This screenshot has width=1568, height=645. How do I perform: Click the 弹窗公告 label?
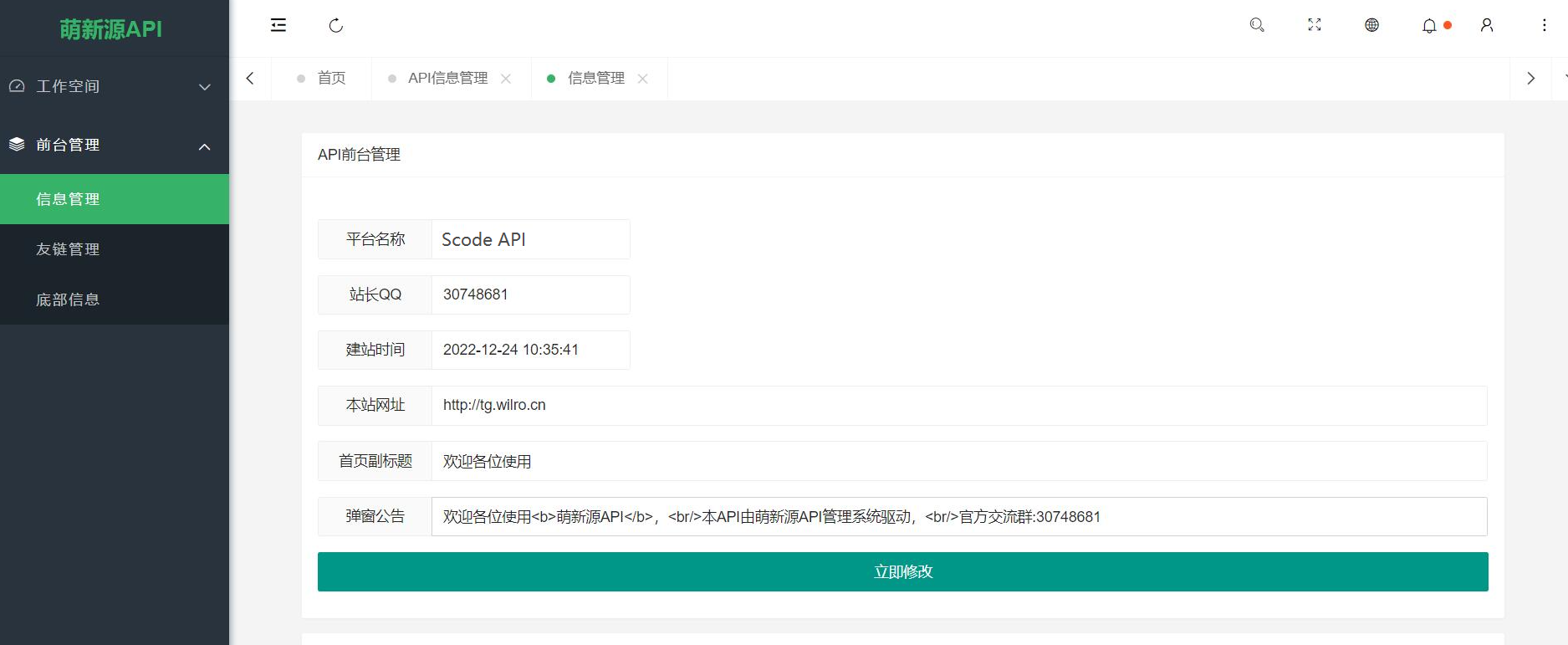tap(375, 517)
